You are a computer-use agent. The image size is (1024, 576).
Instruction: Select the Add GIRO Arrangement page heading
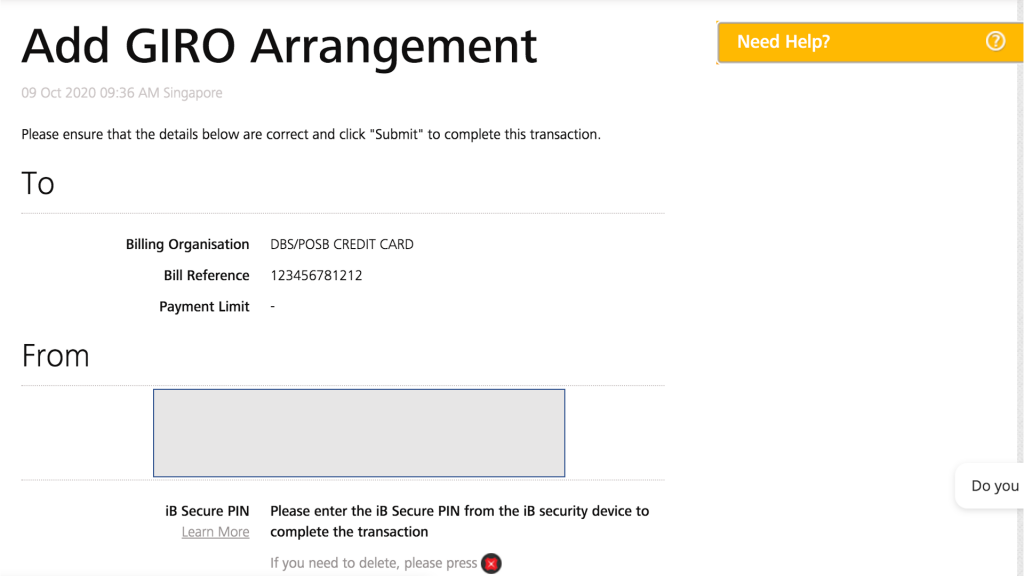[x=280, y=45]
